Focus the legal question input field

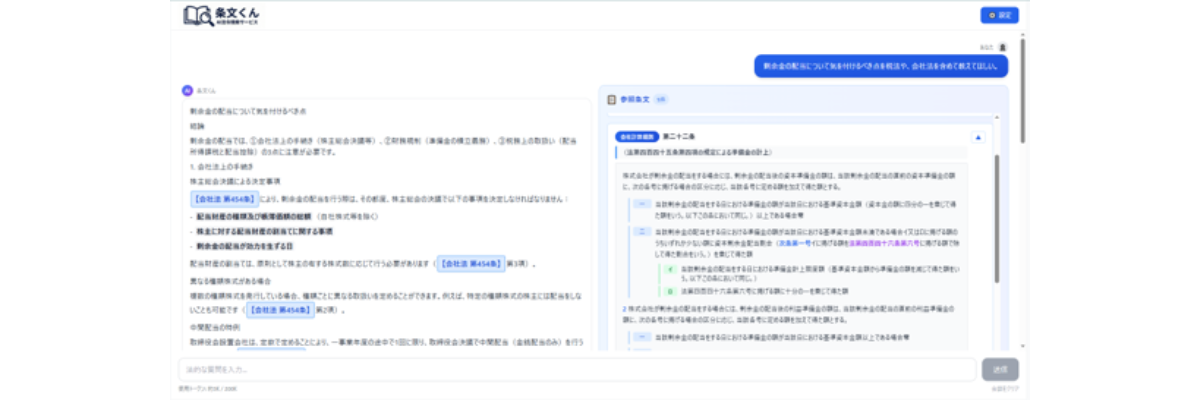pyautogui.click(x=577, y=369)
